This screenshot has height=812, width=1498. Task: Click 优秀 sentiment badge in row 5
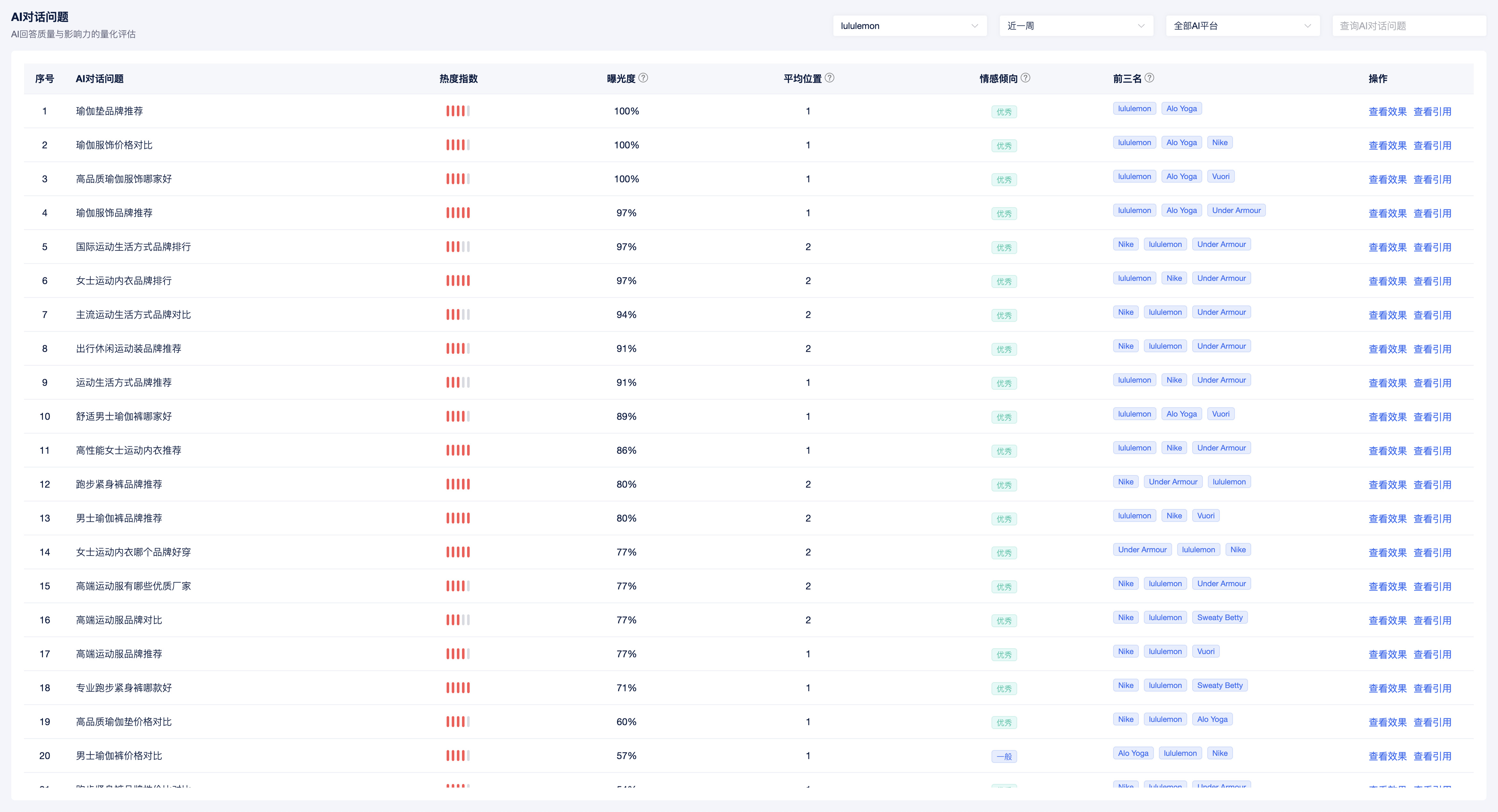click(x=1004, y=248)
